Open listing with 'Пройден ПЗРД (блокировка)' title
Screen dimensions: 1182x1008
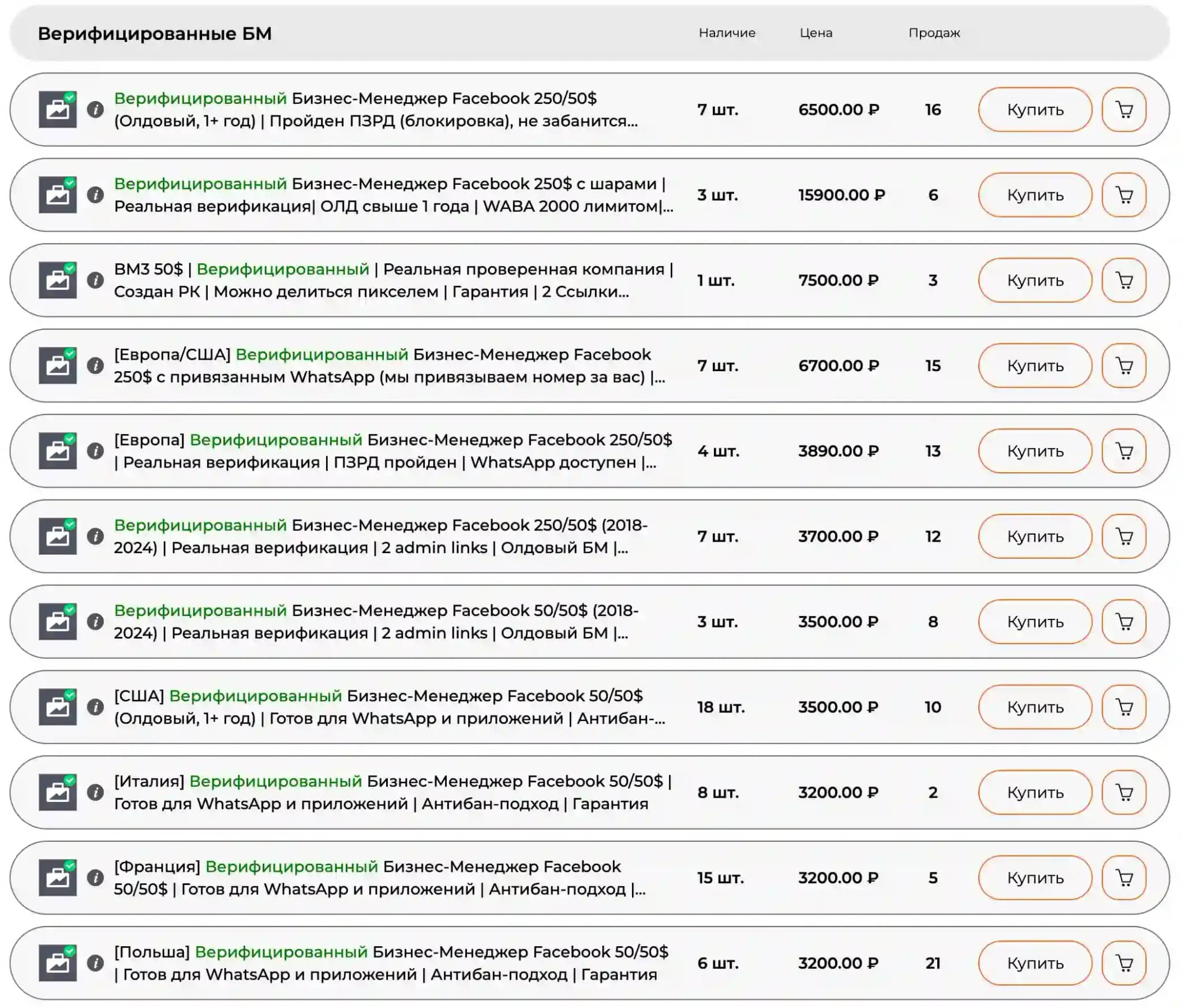tap(376, 110)
